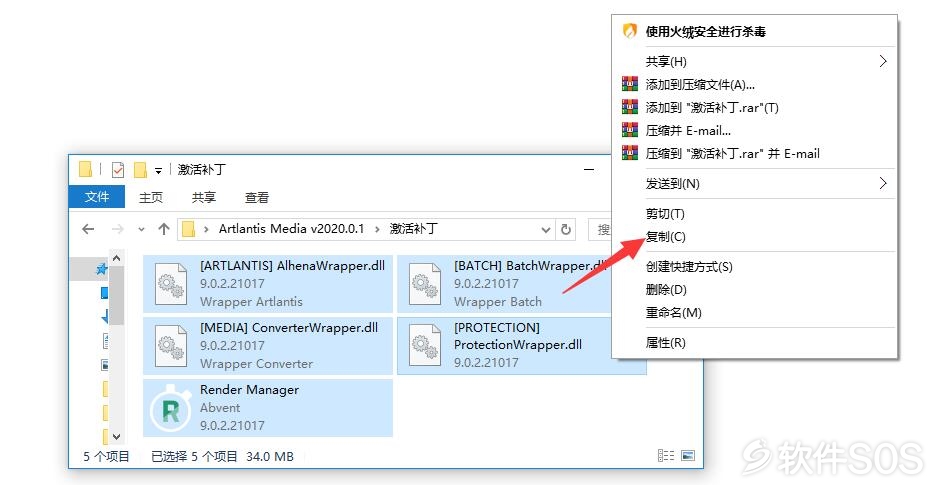
Task: Click the BatchWrapper.dll file icon
Action: [x=425, y=283]
